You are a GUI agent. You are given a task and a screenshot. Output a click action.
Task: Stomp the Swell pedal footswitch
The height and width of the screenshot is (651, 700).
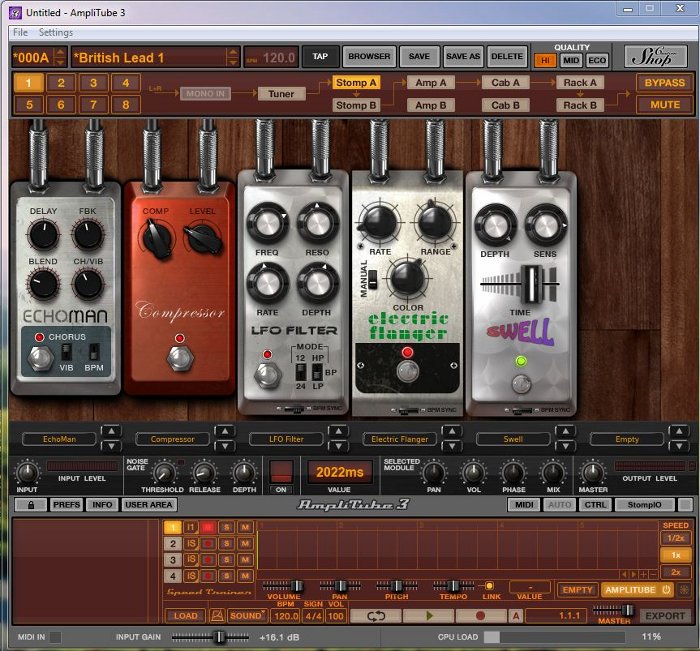click(x=521, y=384)
